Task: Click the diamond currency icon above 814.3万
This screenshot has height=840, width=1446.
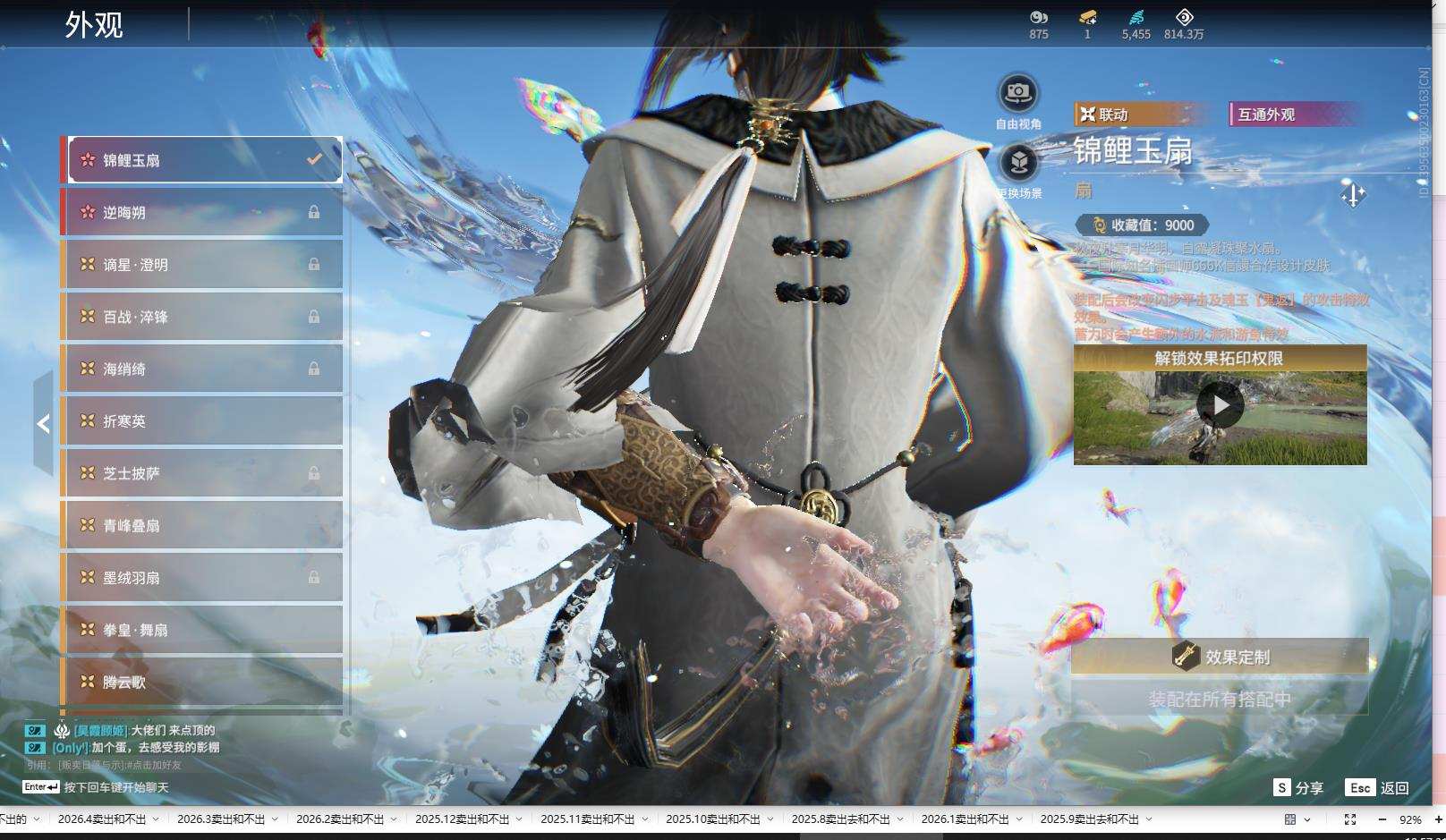Action: 1184,17
